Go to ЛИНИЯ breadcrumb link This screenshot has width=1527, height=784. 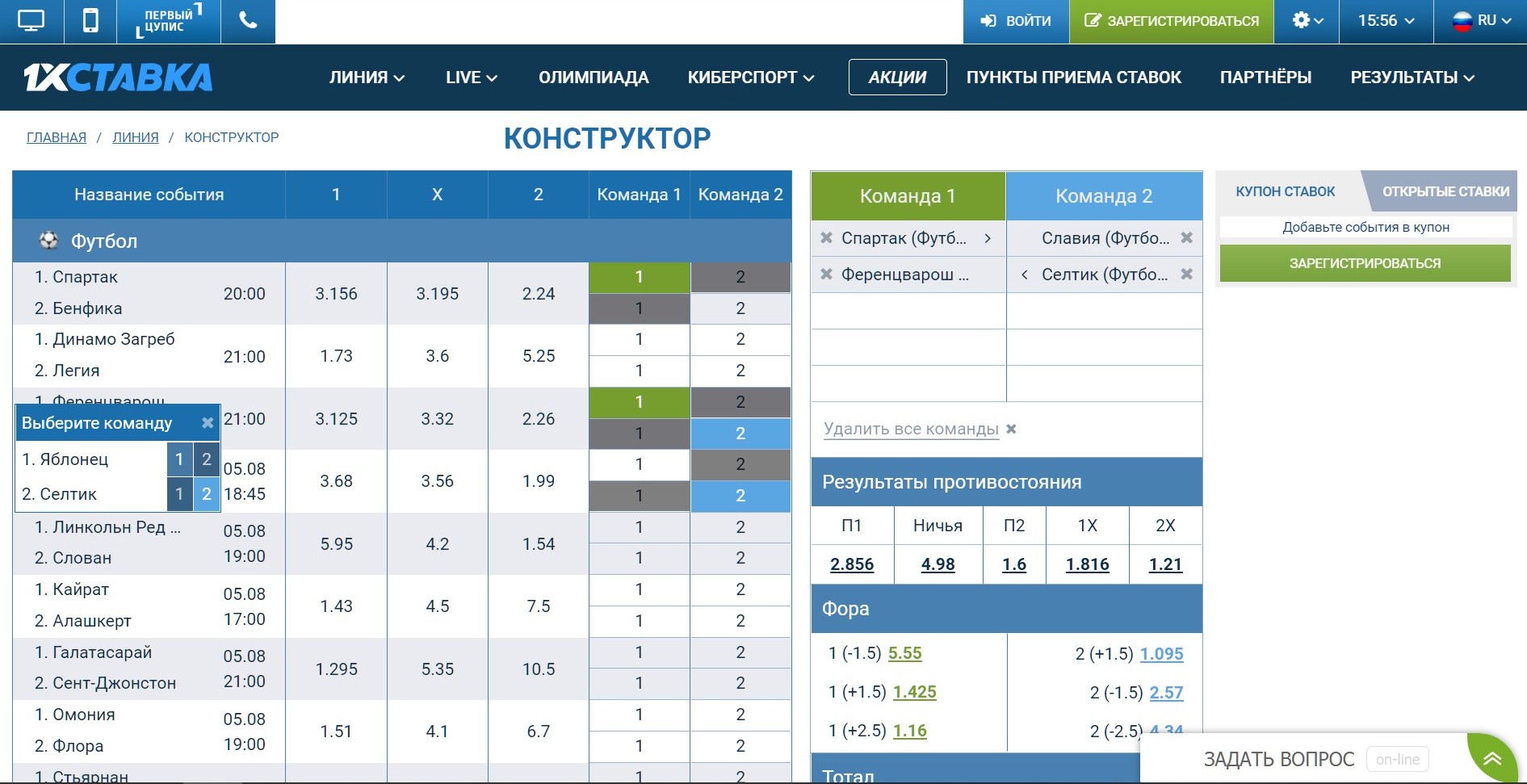pyautogui.click(x=136, y=137)
